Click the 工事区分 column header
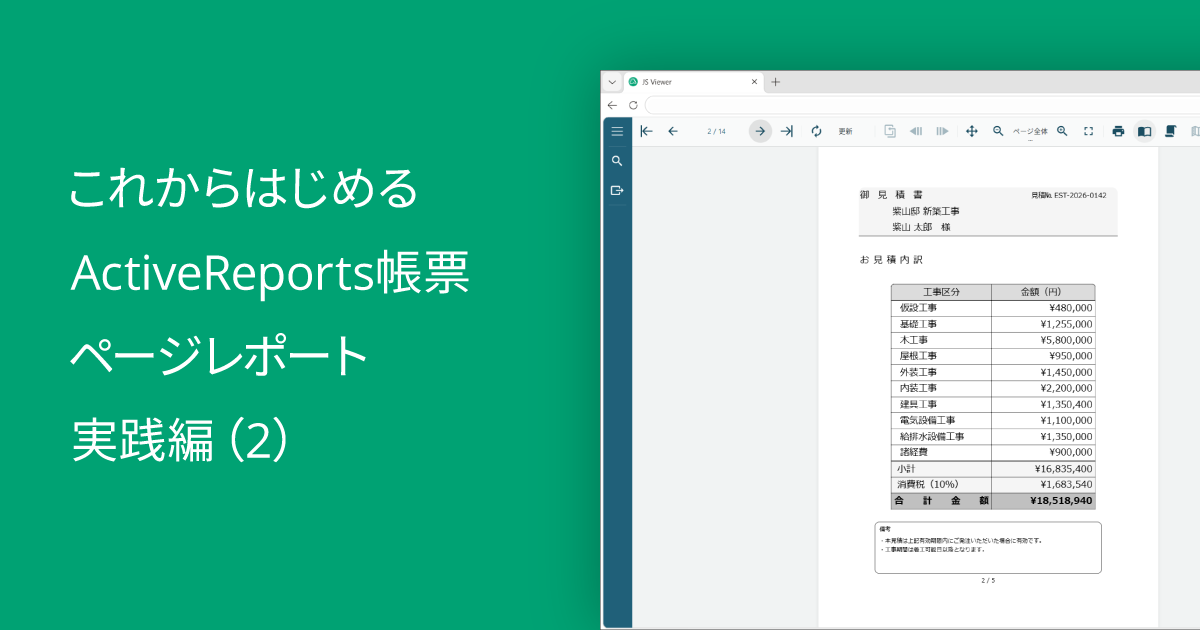The width and height of the screenshot is (1200, 630). [941, 292]
